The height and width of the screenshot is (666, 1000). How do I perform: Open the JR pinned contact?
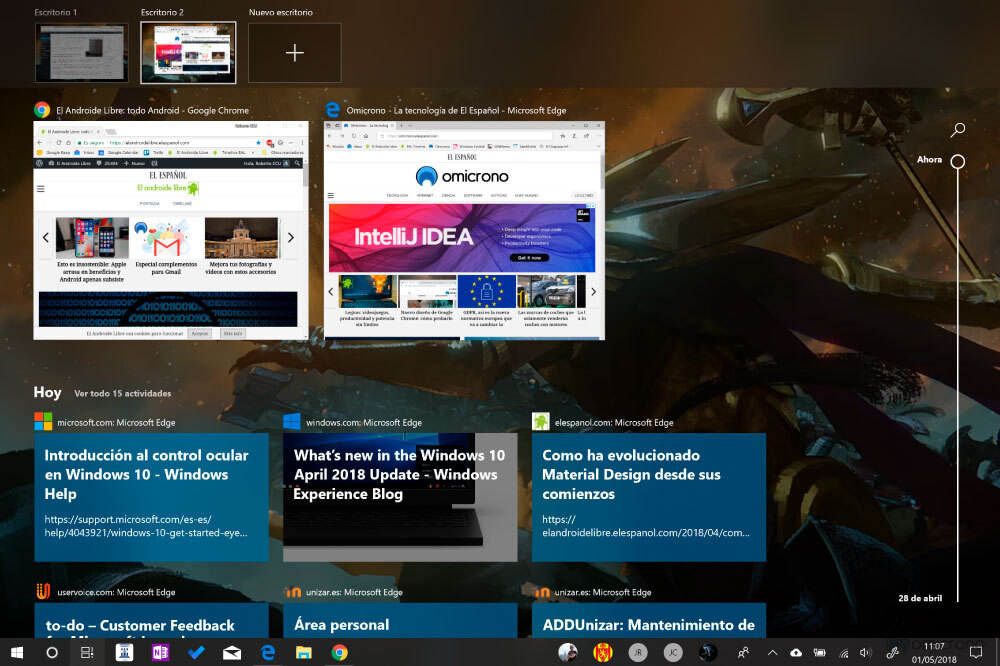tap(638, 652)
